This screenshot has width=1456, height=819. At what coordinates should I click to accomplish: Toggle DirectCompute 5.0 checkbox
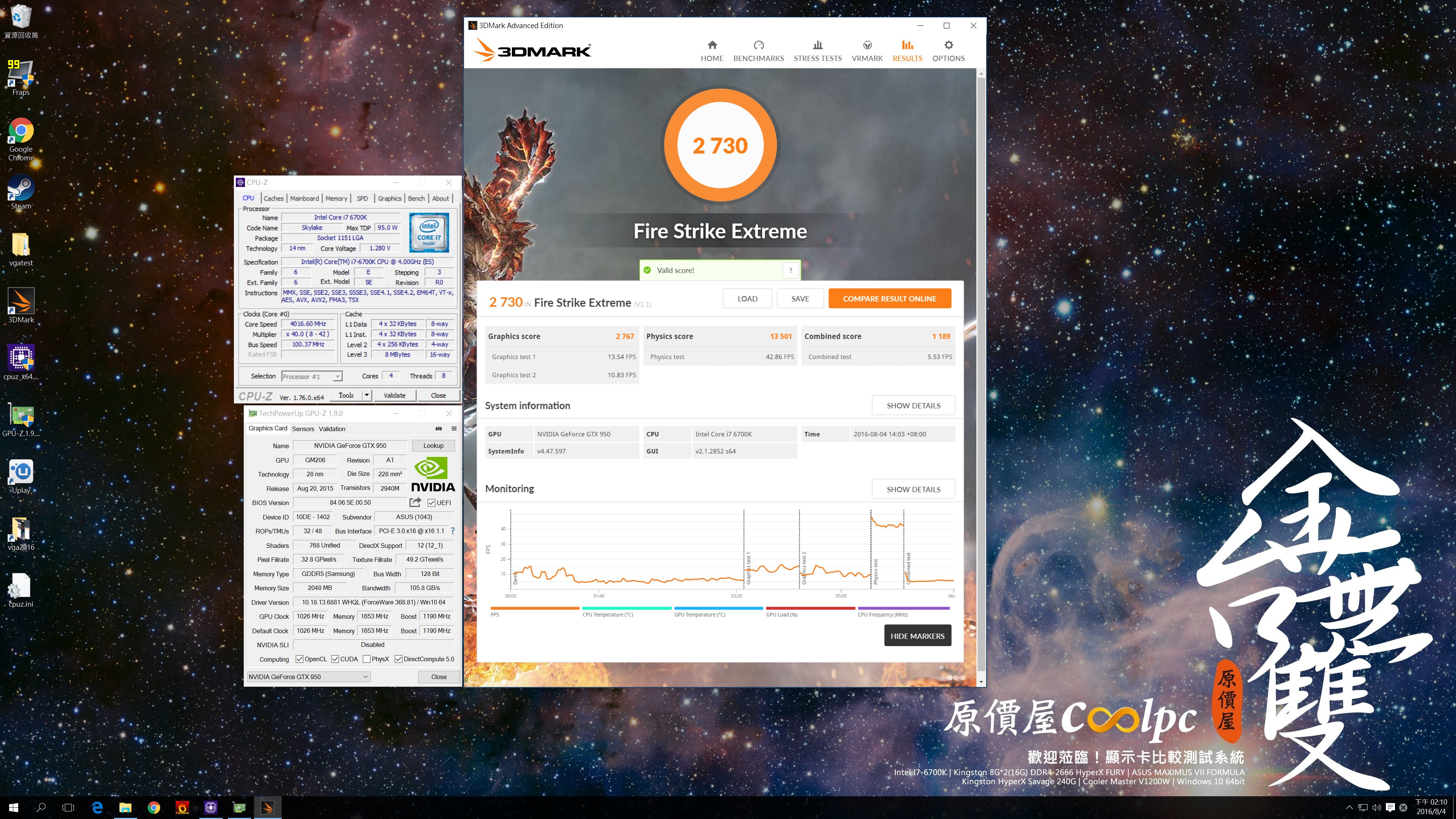(x=399, y=659)
